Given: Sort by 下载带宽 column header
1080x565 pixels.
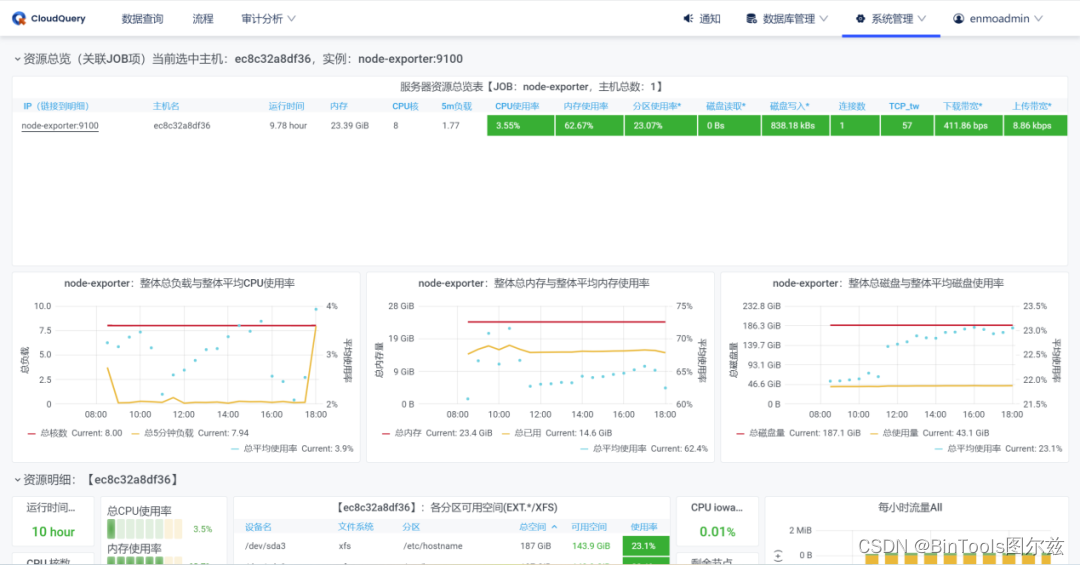Looking at the screenshot, I should (963, 106).
